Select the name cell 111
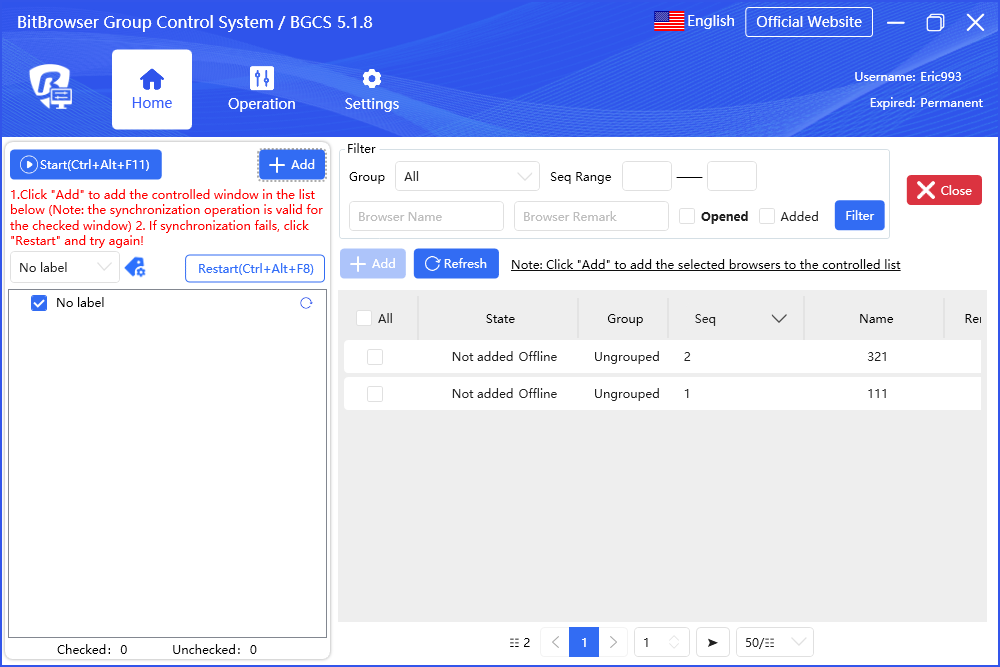1000x667 pixels. point(877,393)
